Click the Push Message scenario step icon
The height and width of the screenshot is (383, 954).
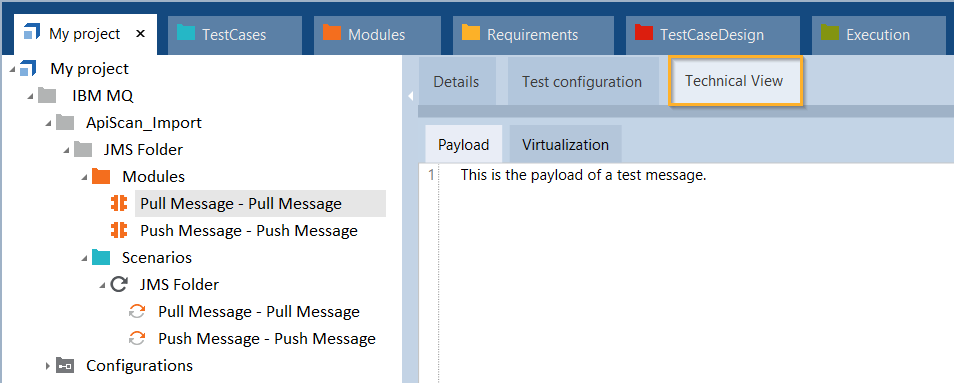point(137,339)
